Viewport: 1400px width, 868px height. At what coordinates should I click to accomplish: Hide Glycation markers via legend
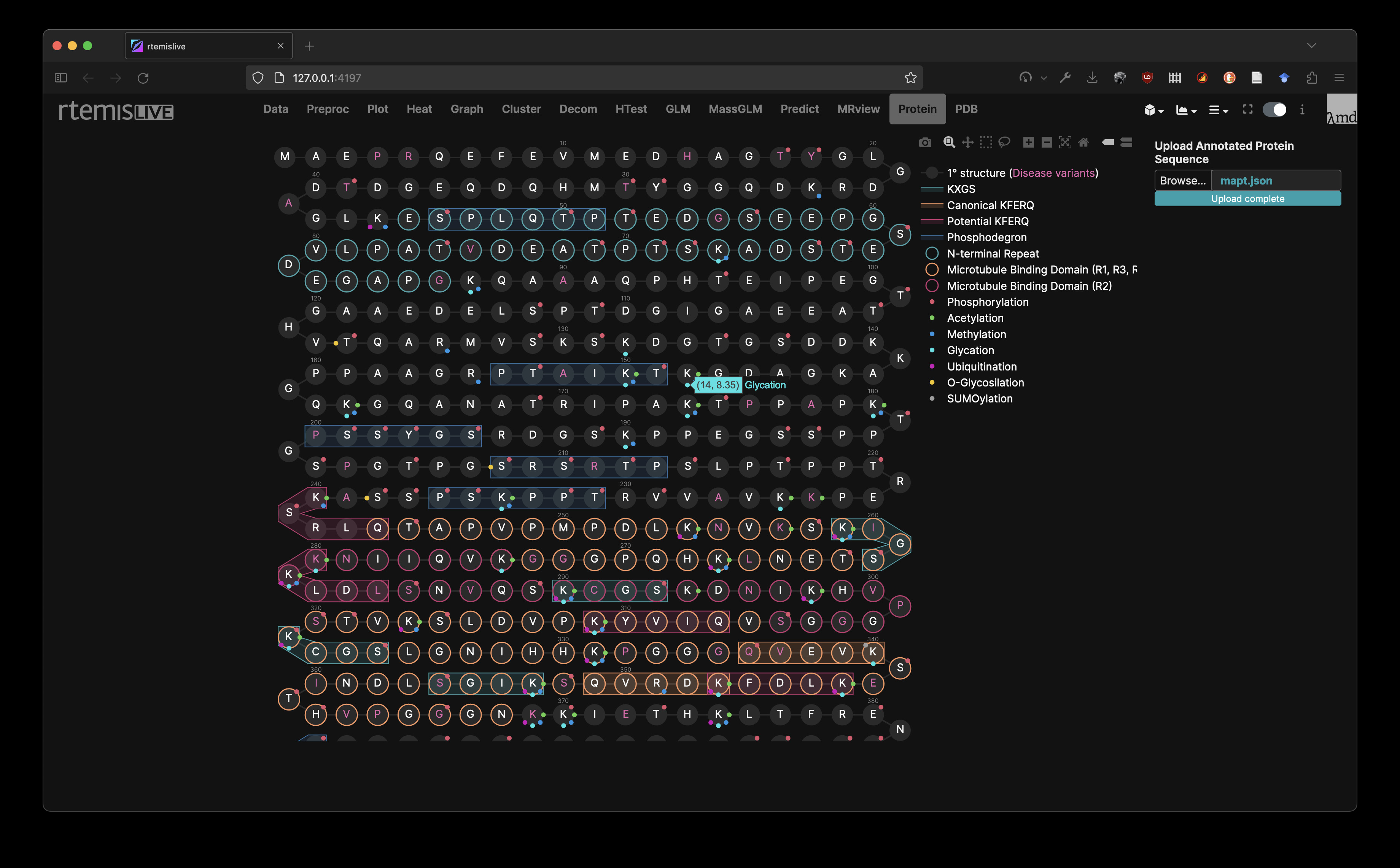(x=970, y=350)
